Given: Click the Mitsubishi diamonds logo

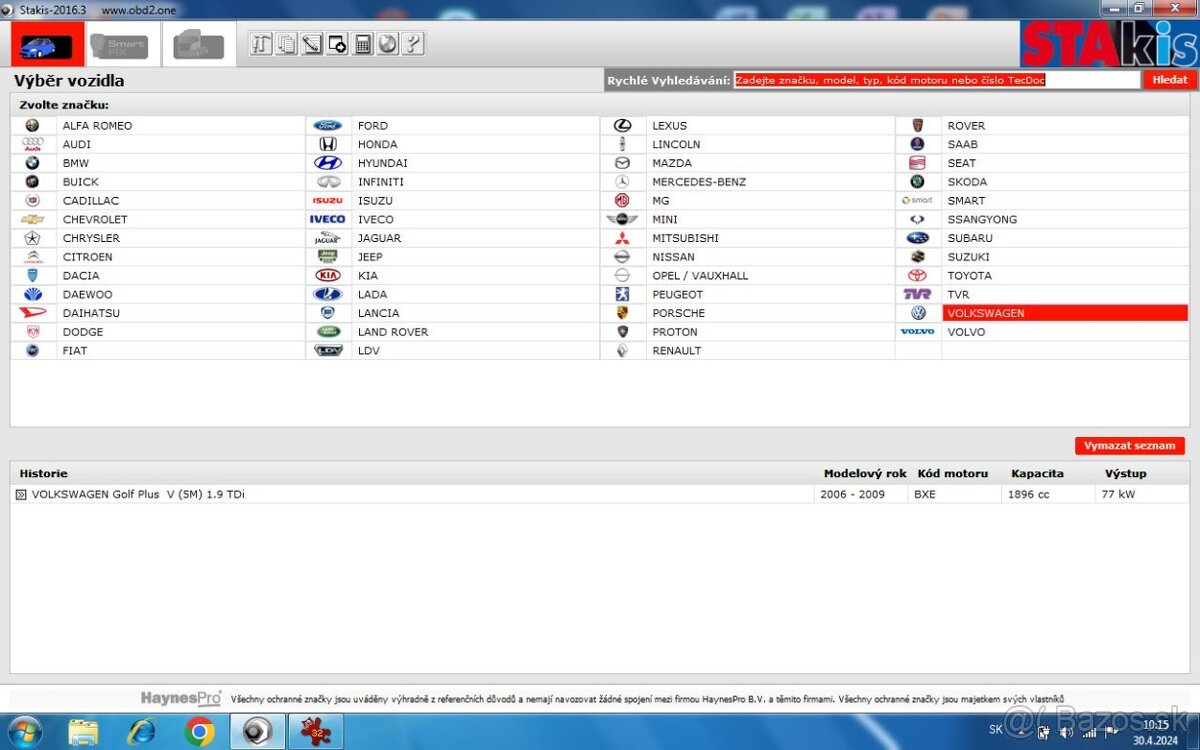Looking at the screenshot, I should pyautogui.click(x=622, y=238).
